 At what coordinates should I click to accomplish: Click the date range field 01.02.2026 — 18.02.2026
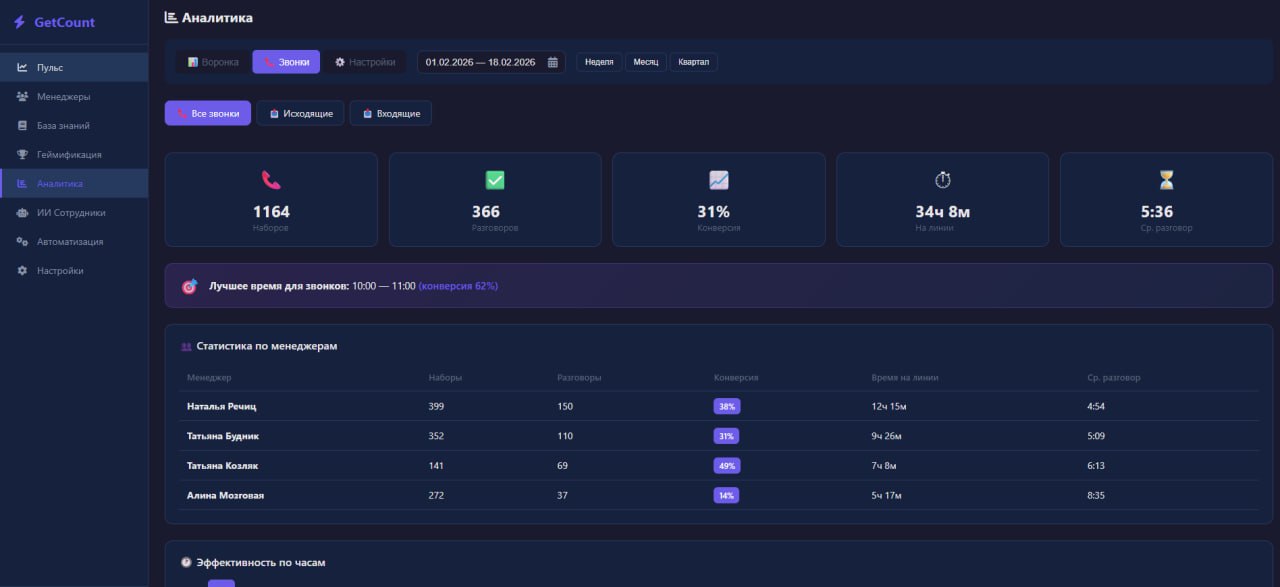(480, 62)
